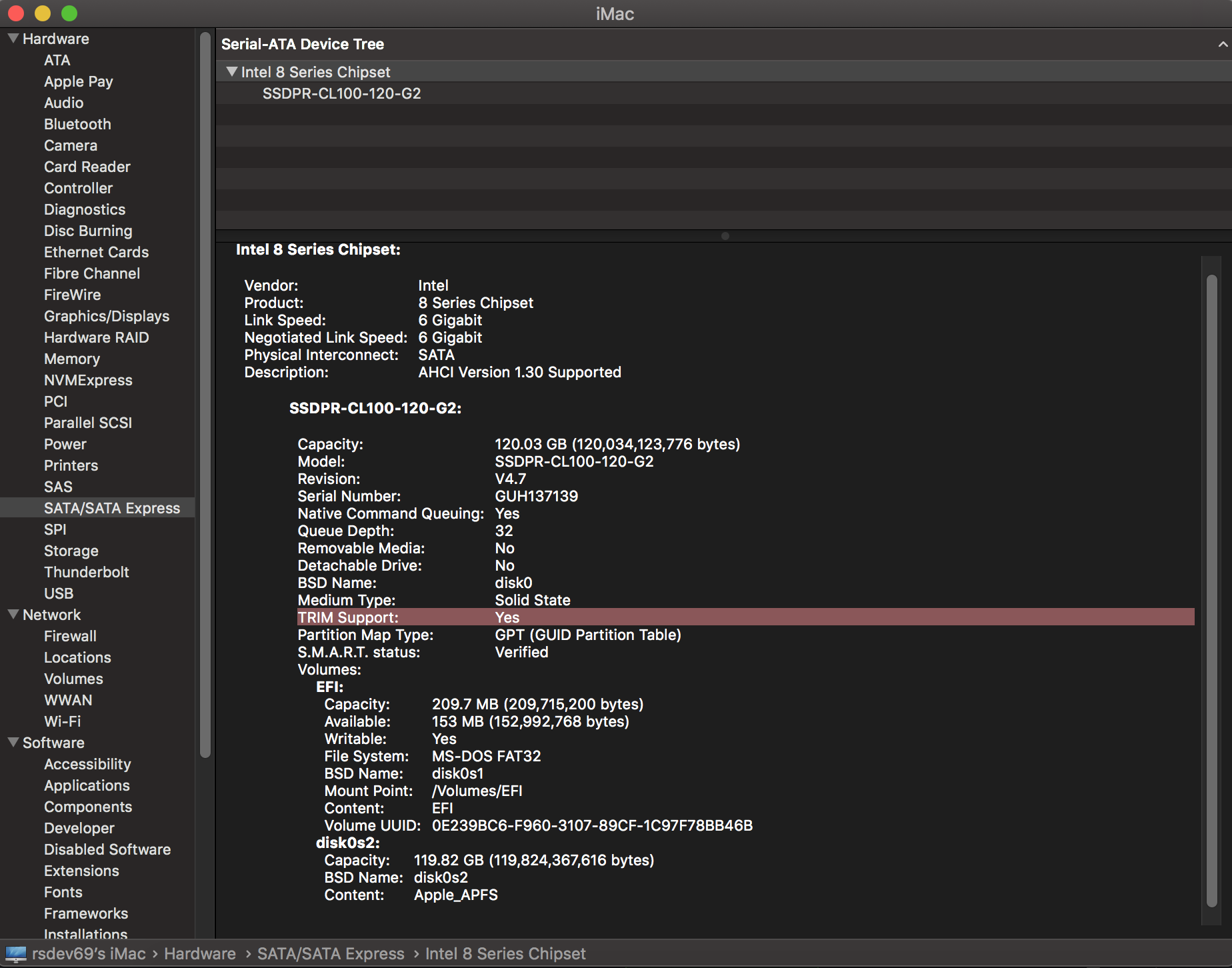
Task: Click the Mount Point /Volumes/EFI value
Action: [477, 791]
